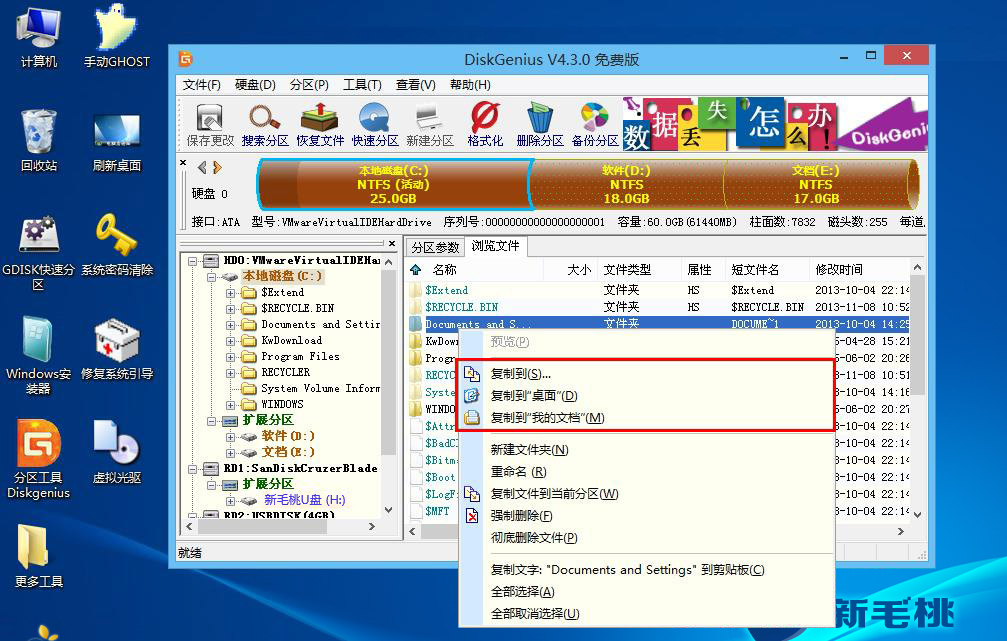Open the 分区(P) menu

click(309, 85)
